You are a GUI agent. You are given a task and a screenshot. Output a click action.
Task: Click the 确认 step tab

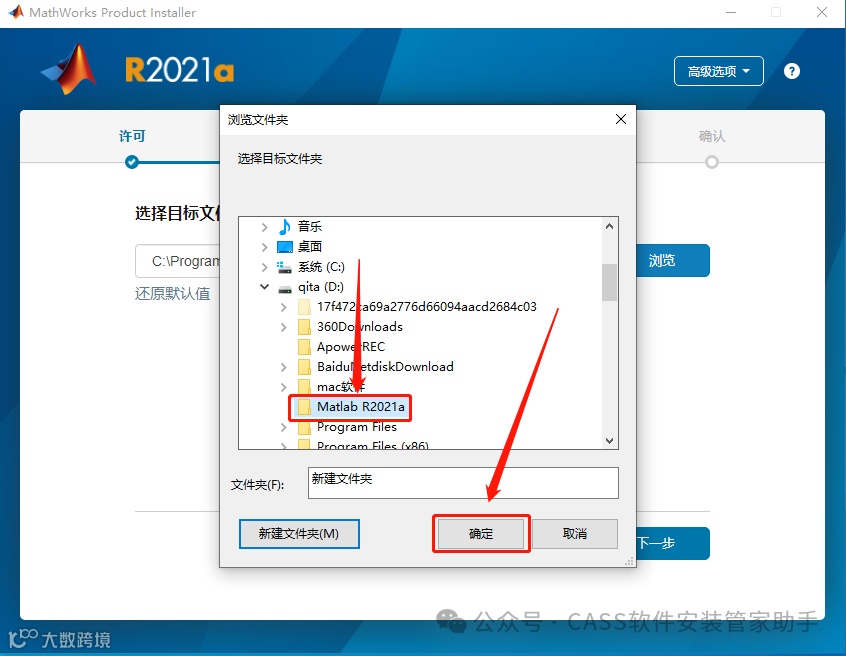coord(712,136)
